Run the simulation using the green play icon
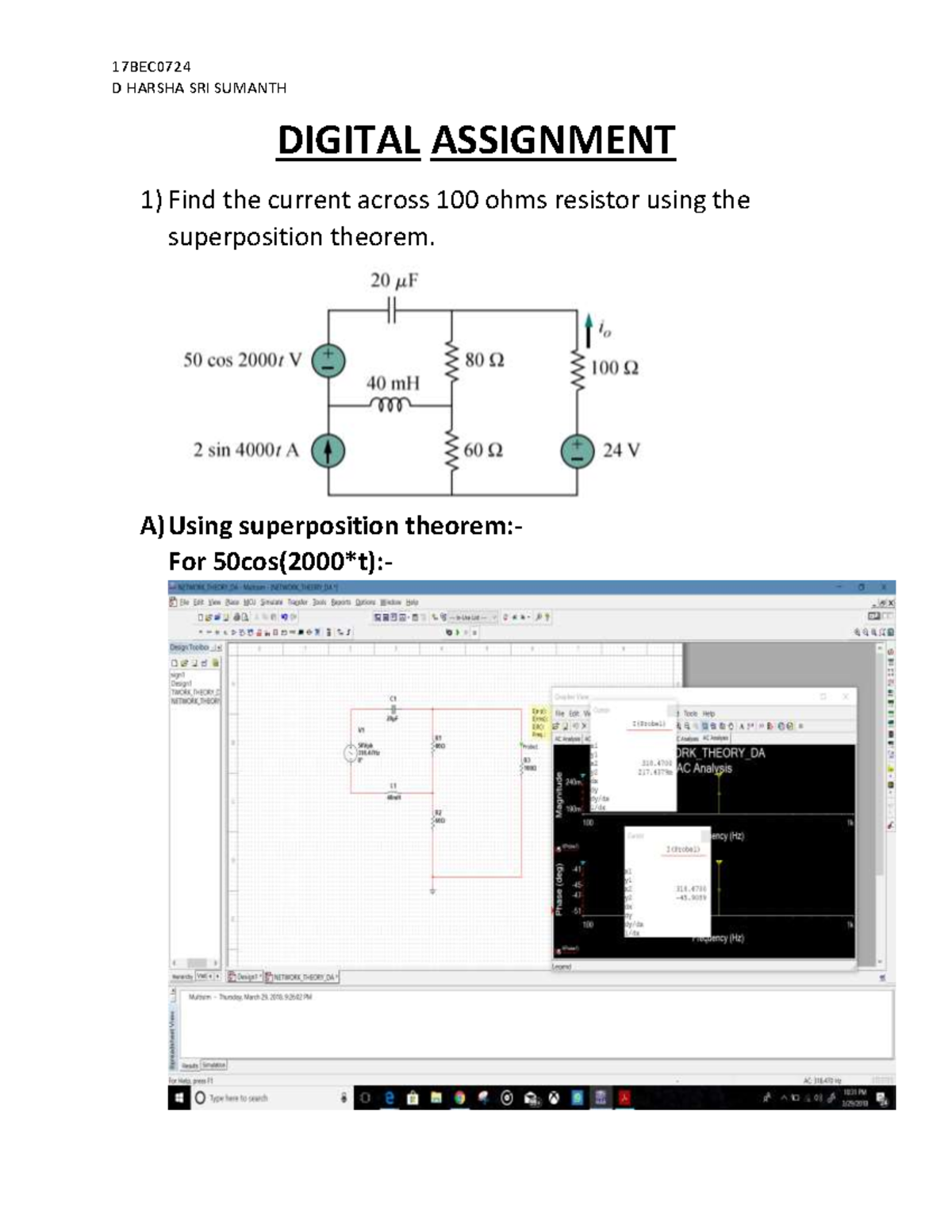Viewport: 952px width, 1232px height. coord(457,631)
